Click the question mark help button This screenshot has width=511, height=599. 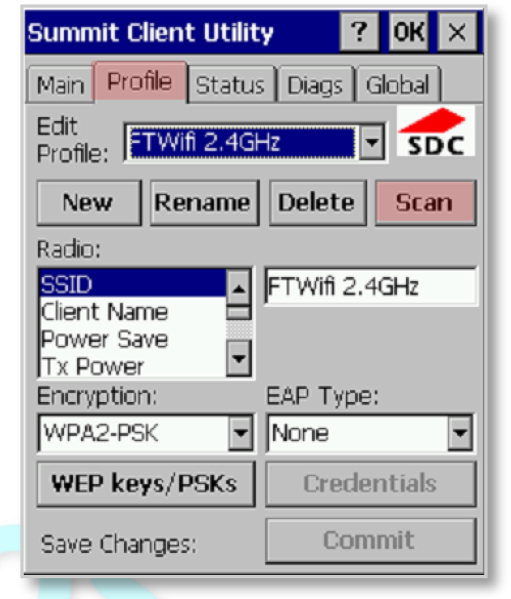coord(359,32)
